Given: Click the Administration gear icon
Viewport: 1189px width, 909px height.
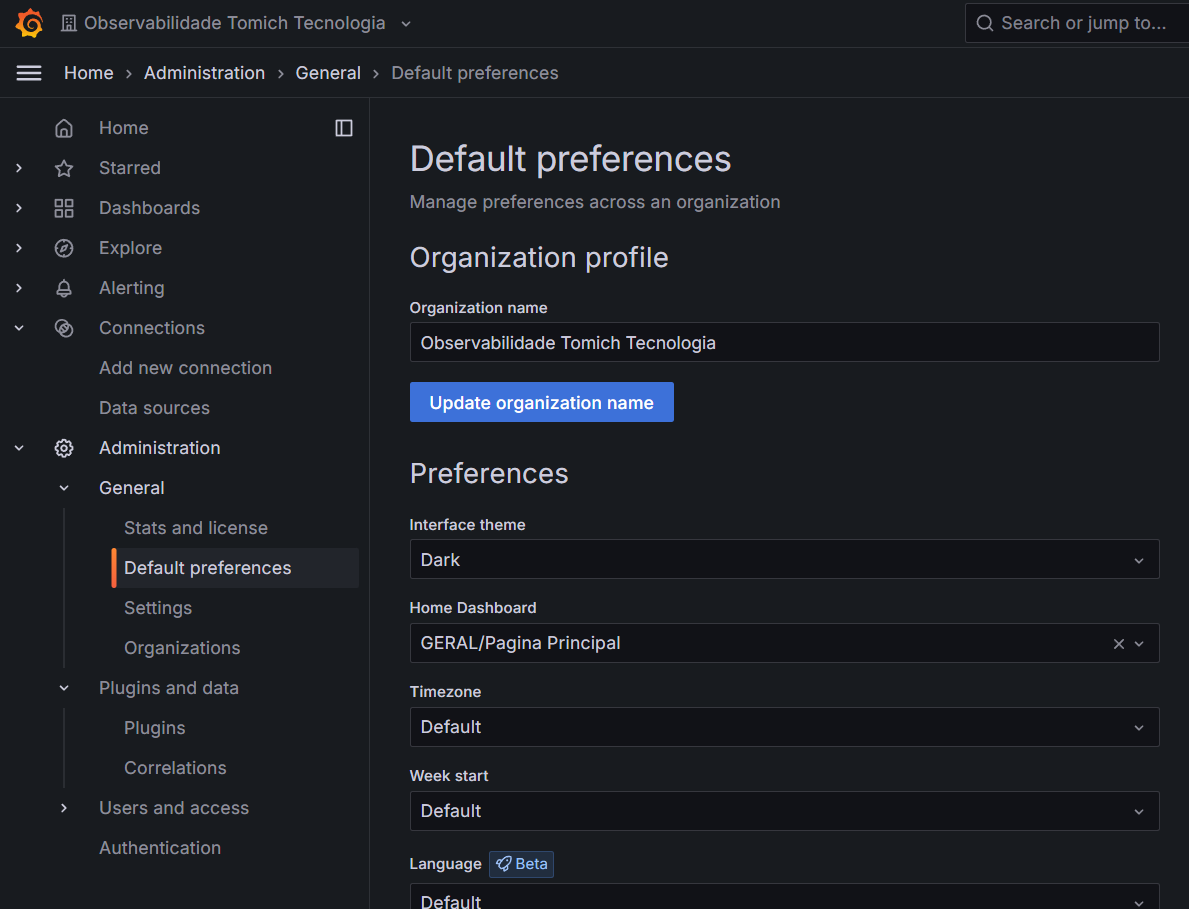Looking at the screenshot, I should tap(64, 448).
